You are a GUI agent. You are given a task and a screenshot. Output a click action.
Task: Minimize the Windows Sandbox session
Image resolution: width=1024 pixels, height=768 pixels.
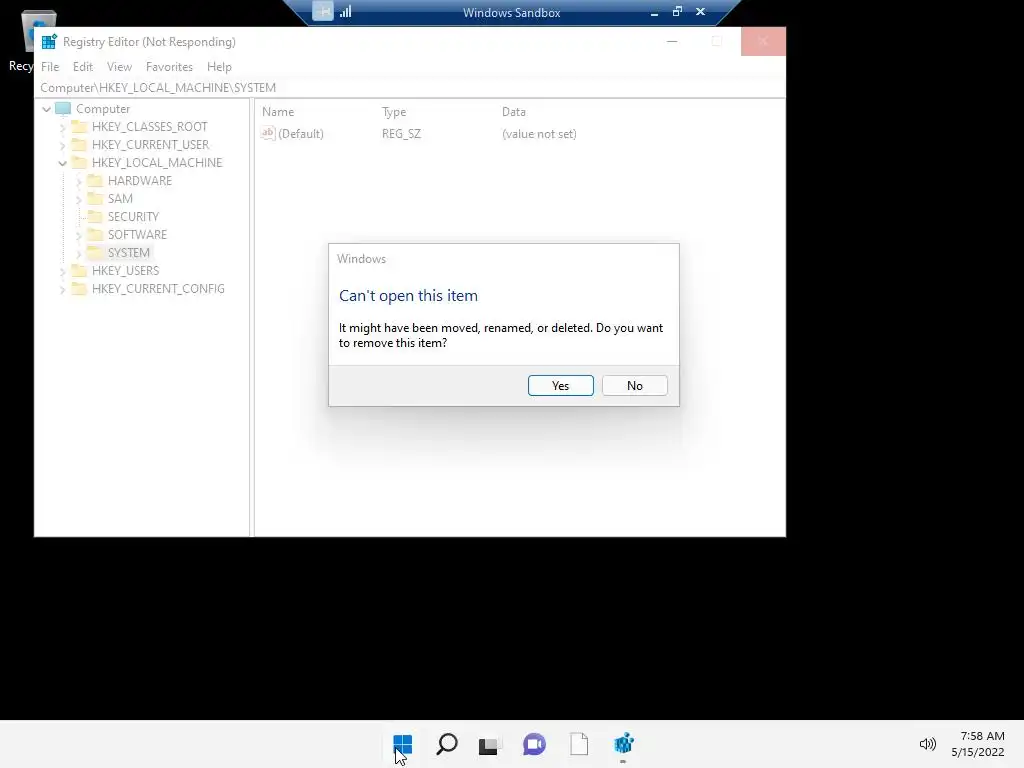tap(654, 12)
